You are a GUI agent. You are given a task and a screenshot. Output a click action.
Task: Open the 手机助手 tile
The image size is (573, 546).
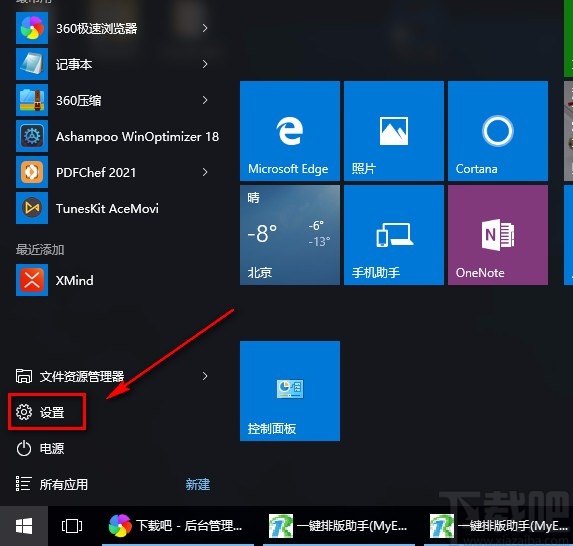394,235
